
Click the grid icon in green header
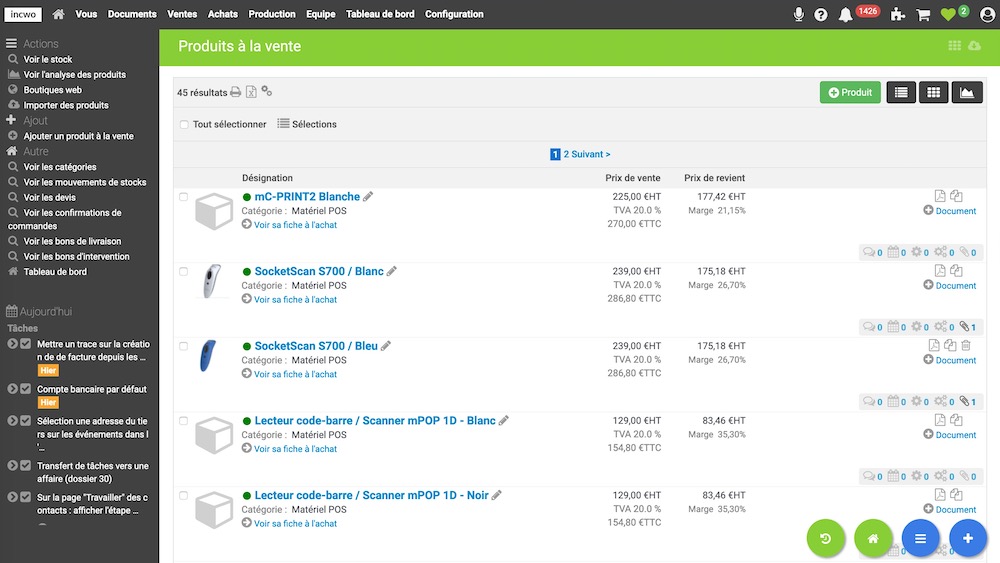click(x=954, y=45)
